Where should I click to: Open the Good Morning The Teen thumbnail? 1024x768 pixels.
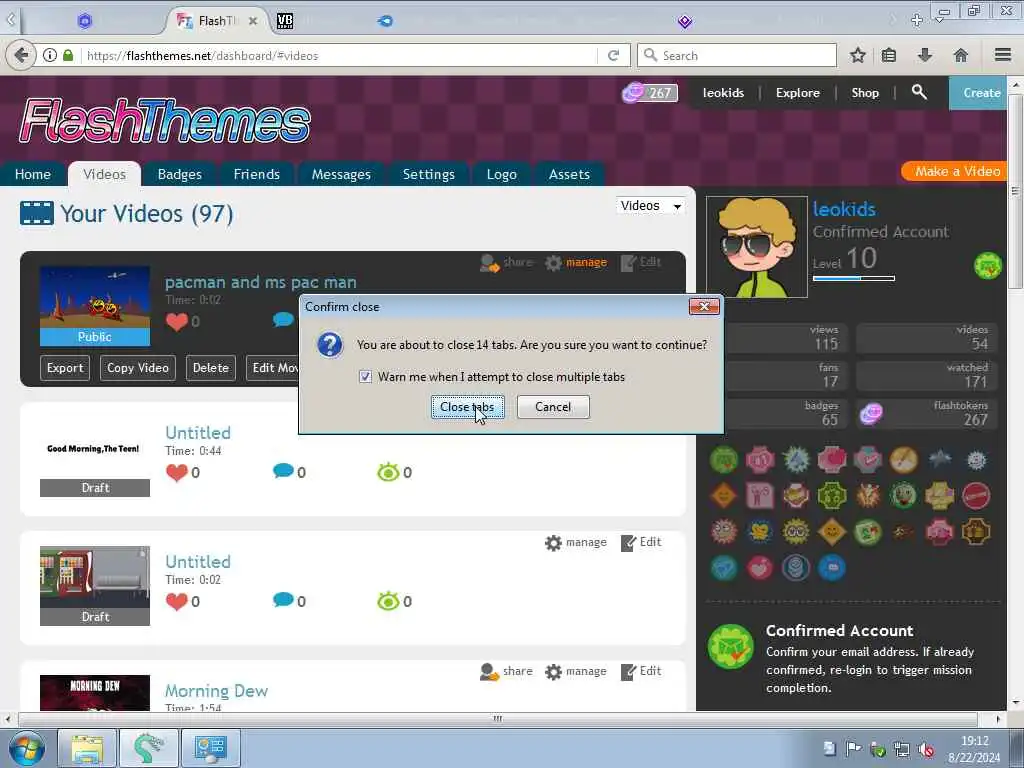pos(95,456)
